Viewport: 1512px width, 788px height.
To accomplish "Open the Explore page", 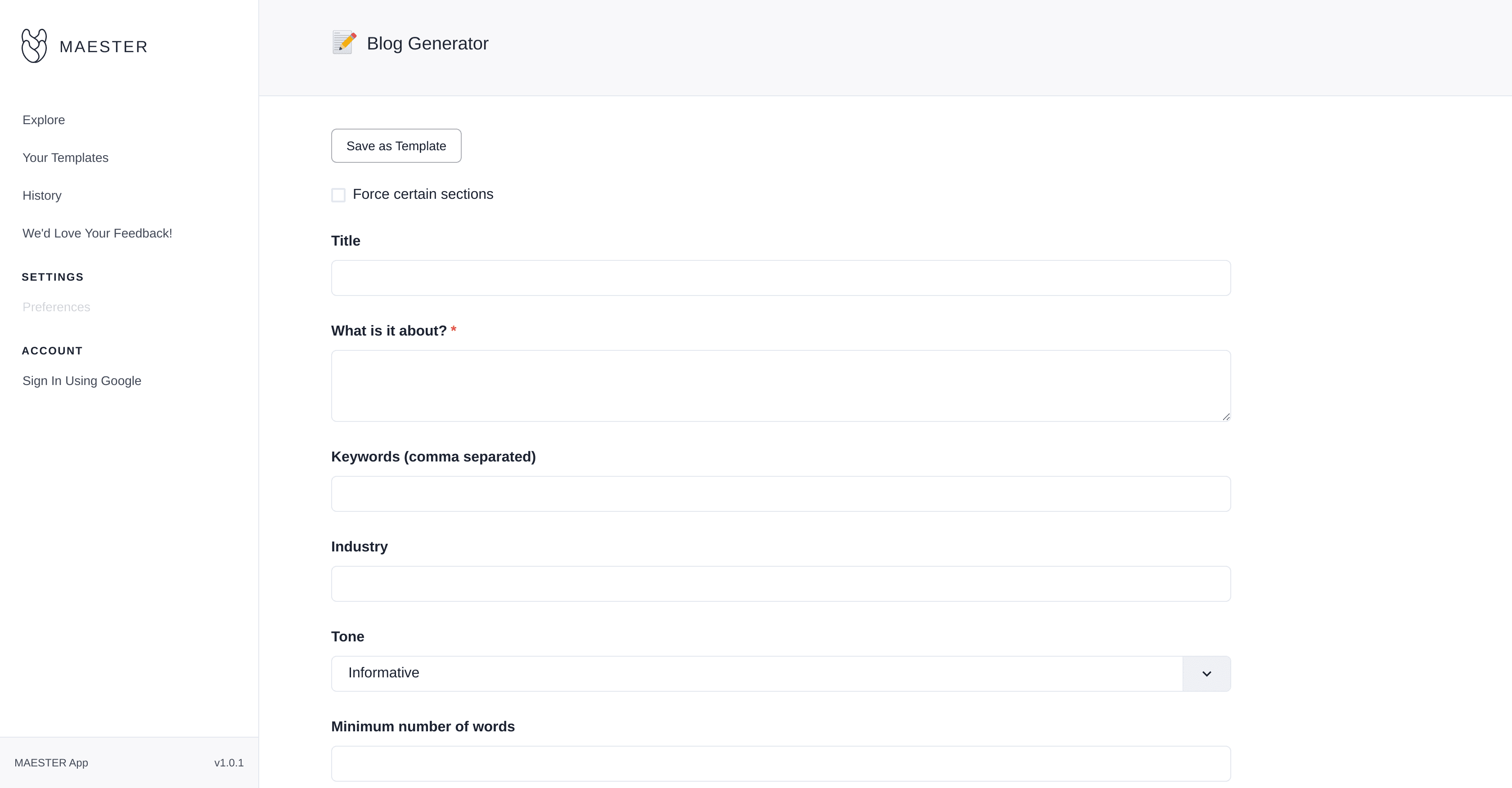I will [x=44, y=120].
